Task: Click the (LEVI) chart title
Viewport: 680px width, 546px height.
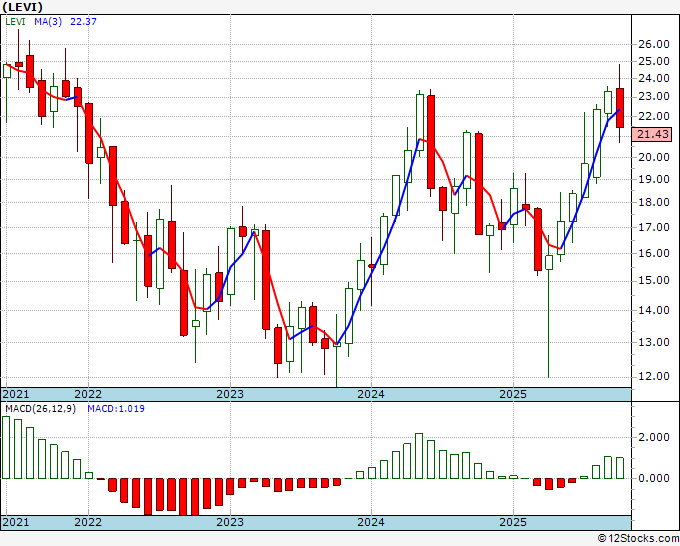Action: (x=23, y=7)
